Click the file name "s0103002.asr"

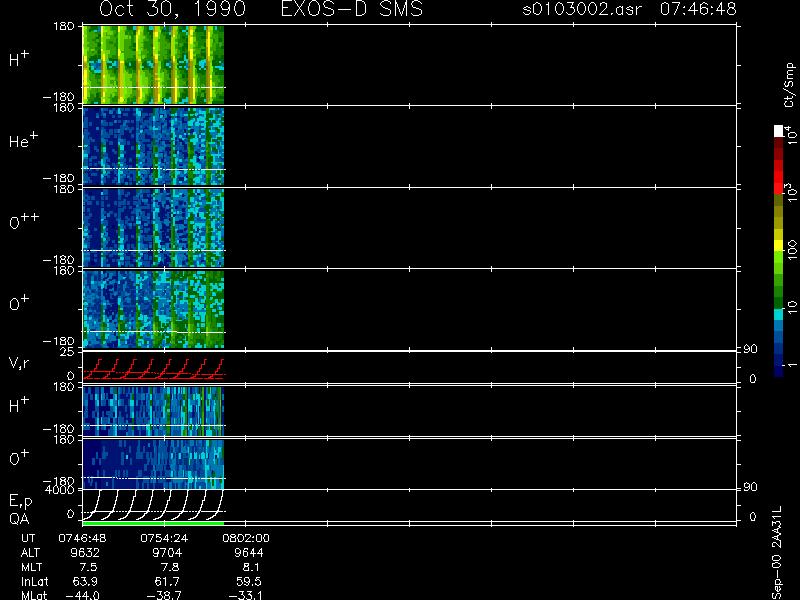(x=583, y=9)
